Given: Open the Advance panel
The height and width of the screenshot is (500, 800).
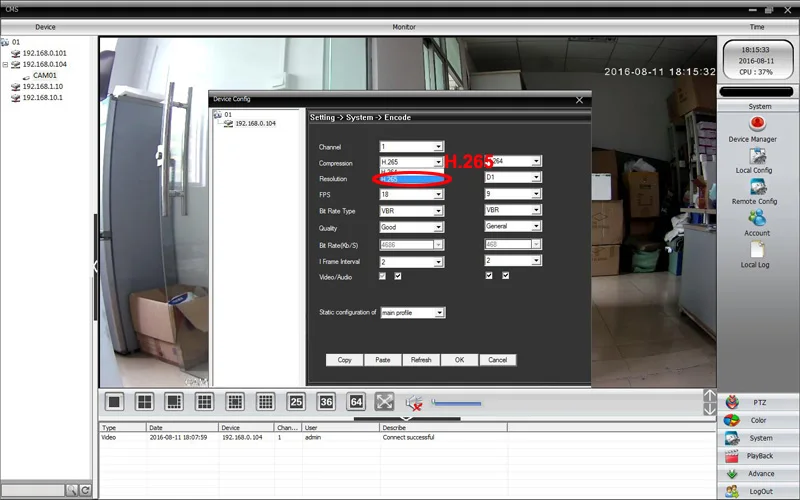Looking at the screenshot, I should (758, 474).
